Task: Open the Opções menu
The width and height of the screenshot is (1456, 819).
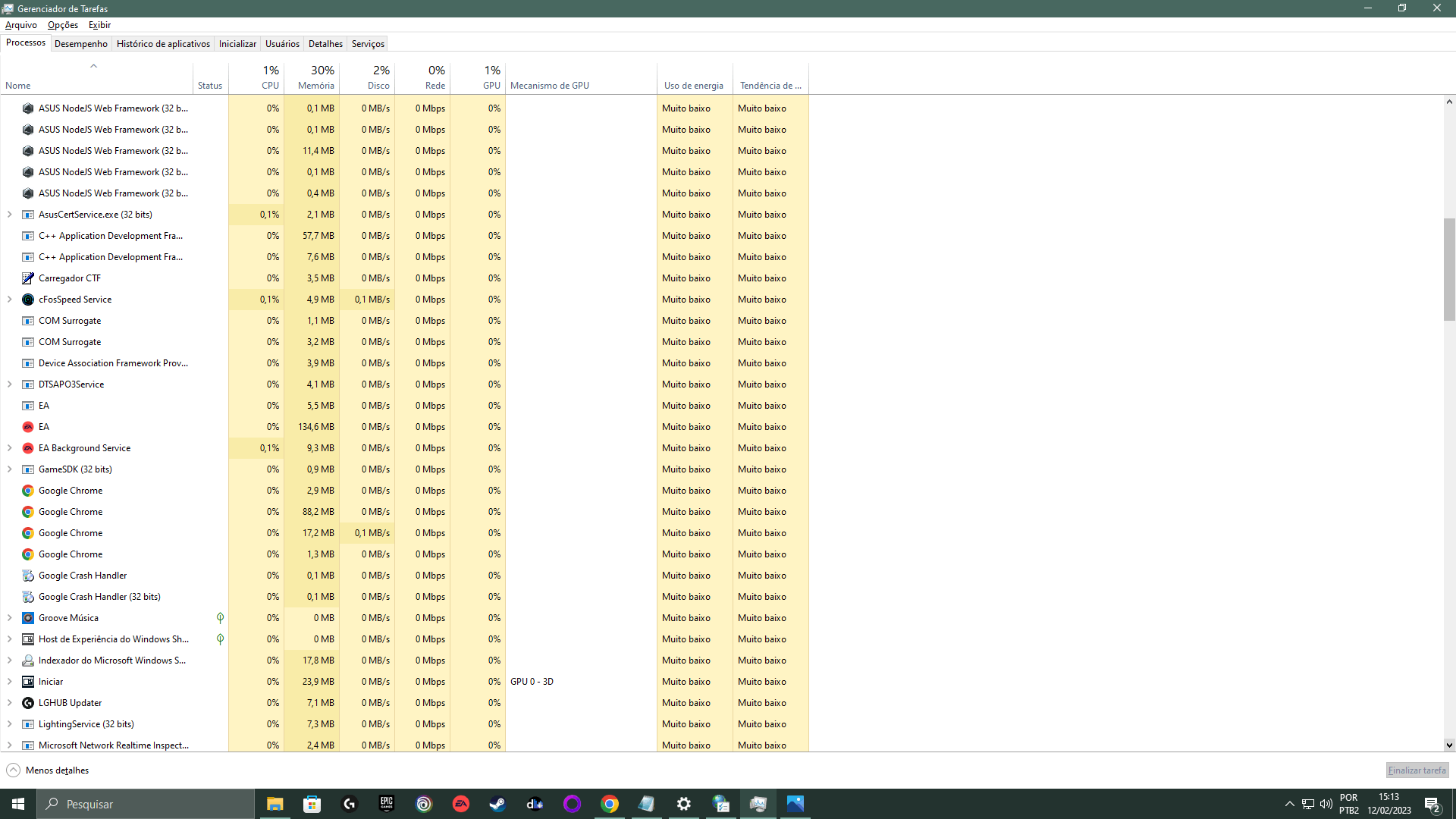Action: pos(63,25)
